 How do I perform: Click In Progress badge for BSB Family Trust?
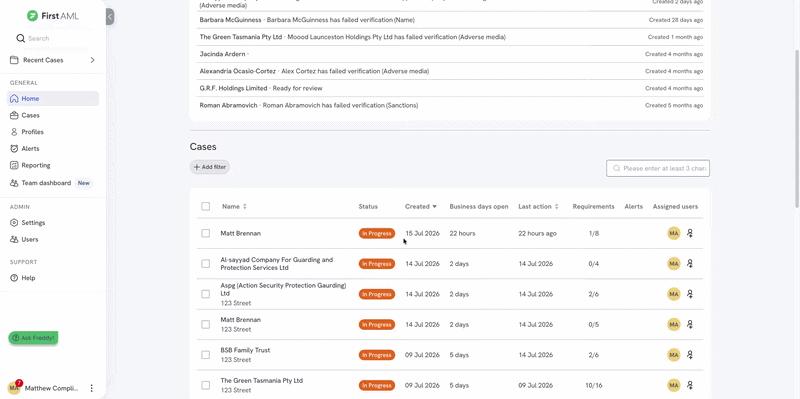(377, 355)
